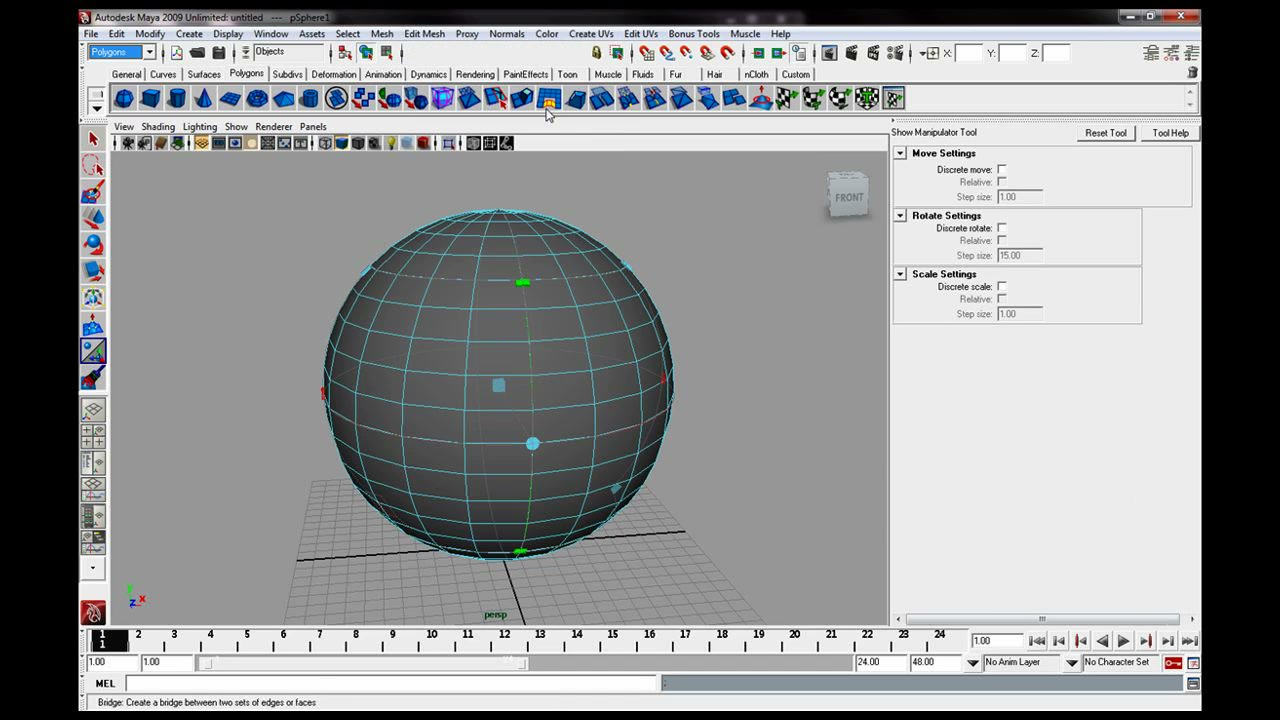Open the Edit Mesh menu
Screen dimensions: 1280x720
tap(424, 34)
